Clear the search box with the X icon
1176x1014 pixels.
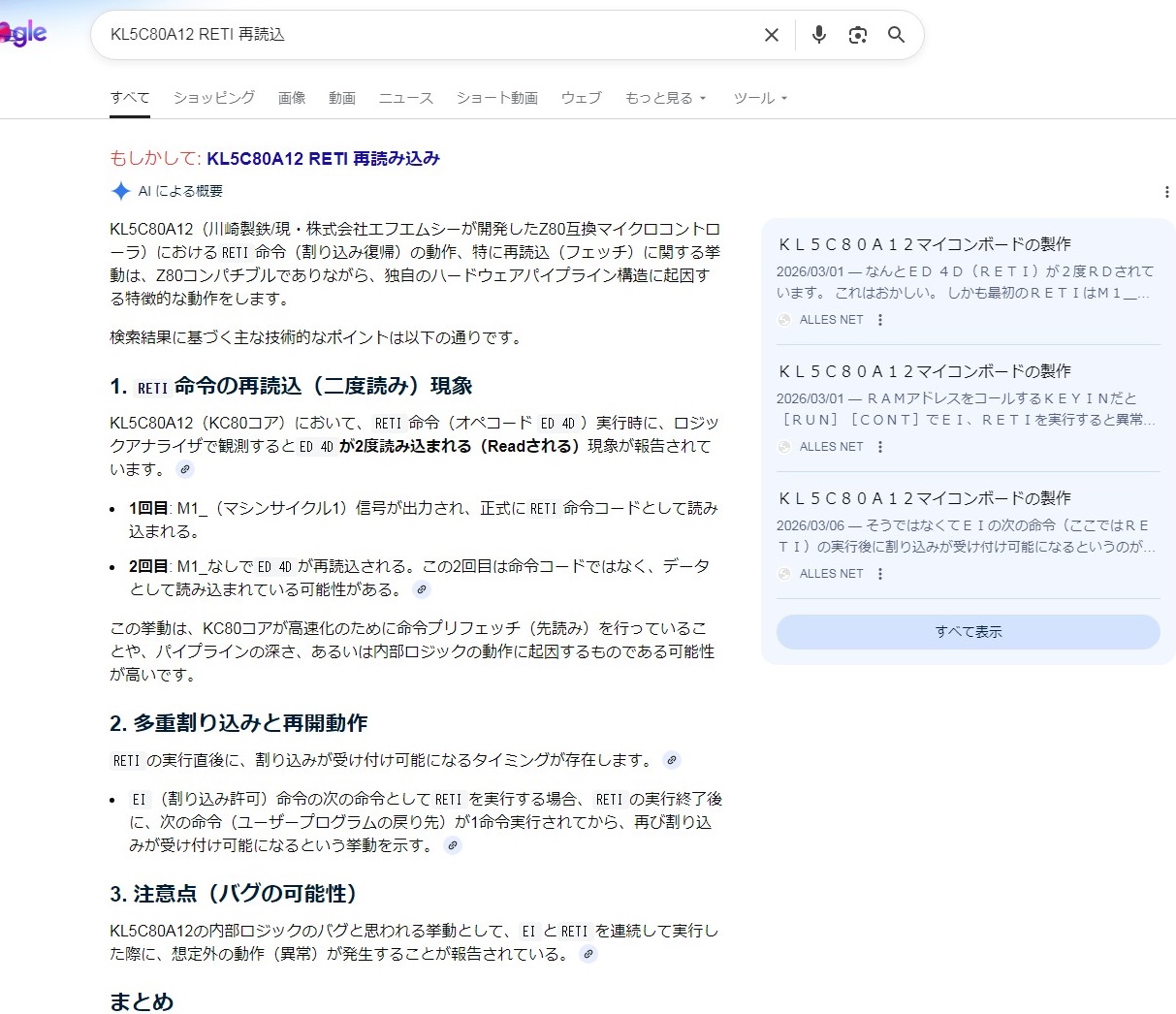772,35
